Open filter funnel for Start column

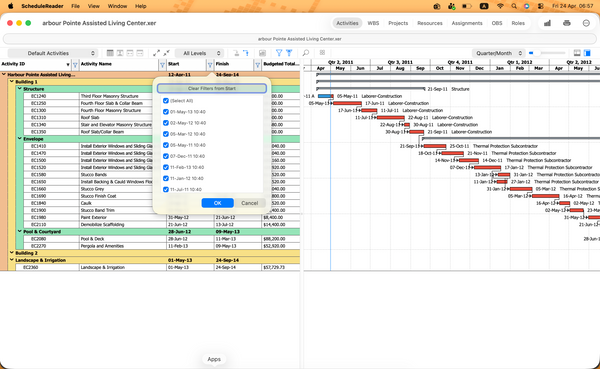pyautogui.click(x=210, y=65)
